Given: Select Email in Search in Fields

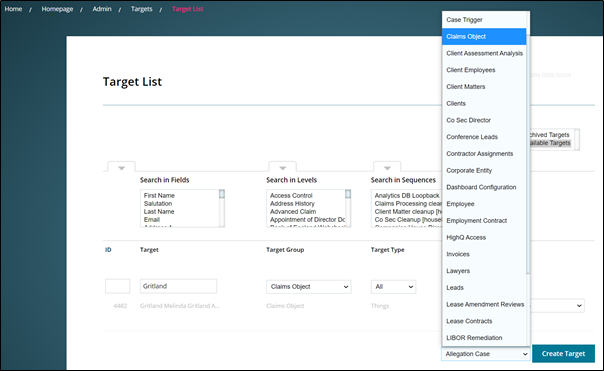Looking at the screenshot, I should [152, 220].
